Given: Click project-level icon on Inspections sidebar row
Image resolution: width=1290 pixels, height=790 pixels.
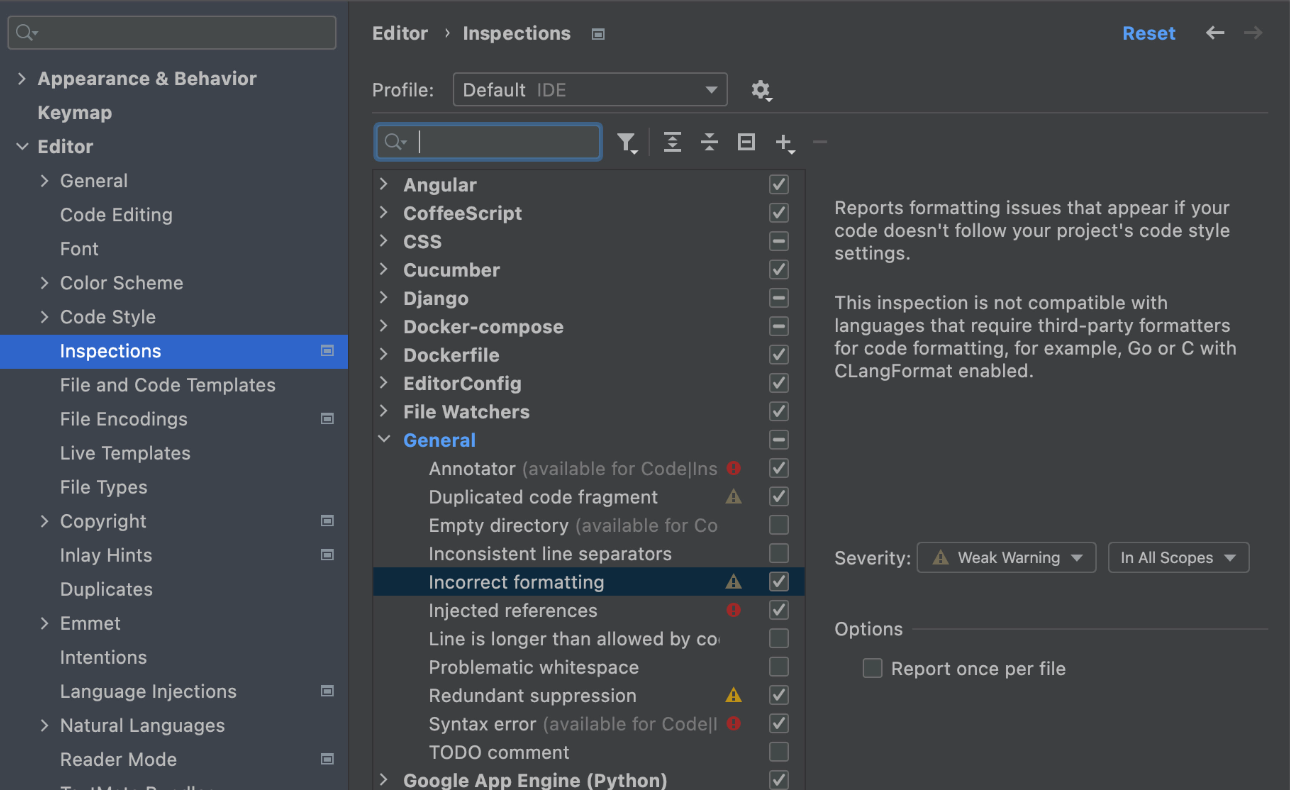Looking at the screenshot, I should point(327,351).
